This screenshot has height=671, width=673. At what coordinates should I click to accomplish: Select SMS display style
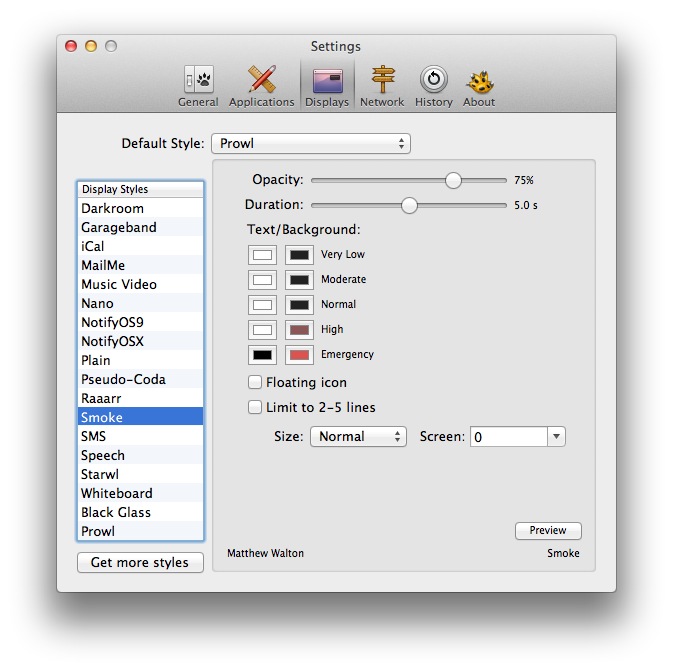point(140,436)
